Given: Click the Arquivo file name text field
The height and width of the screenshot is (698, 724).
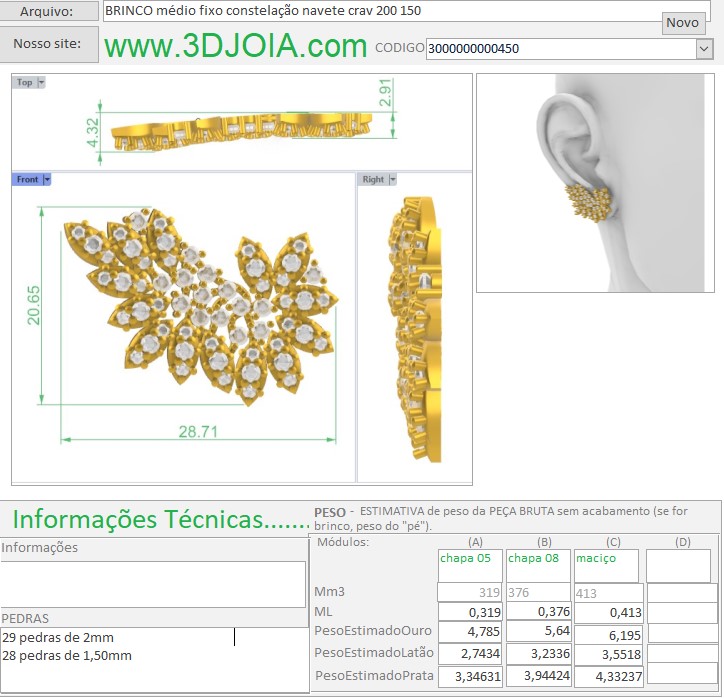Looking at the screenshot, I should (380, 11).
